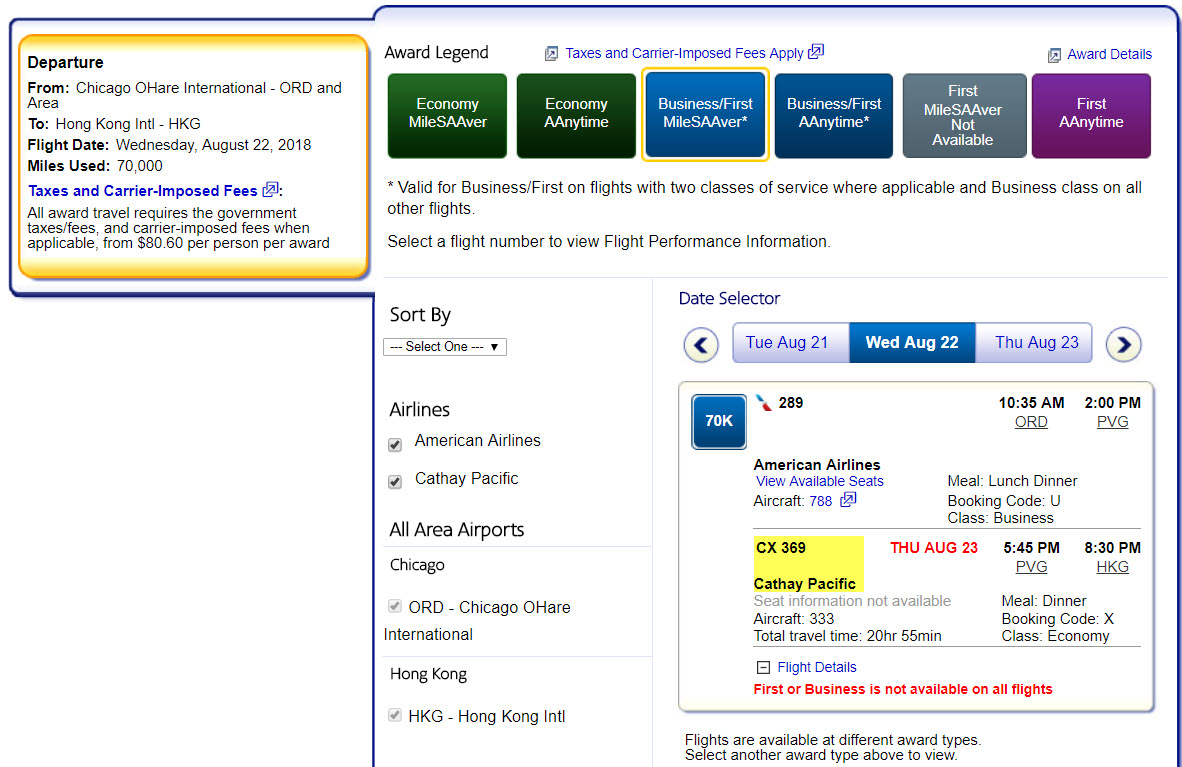1182x767 pixels.
Task: Click 'Flight Date: Wednesday, August 22, 2018' text
Action: 170,145
